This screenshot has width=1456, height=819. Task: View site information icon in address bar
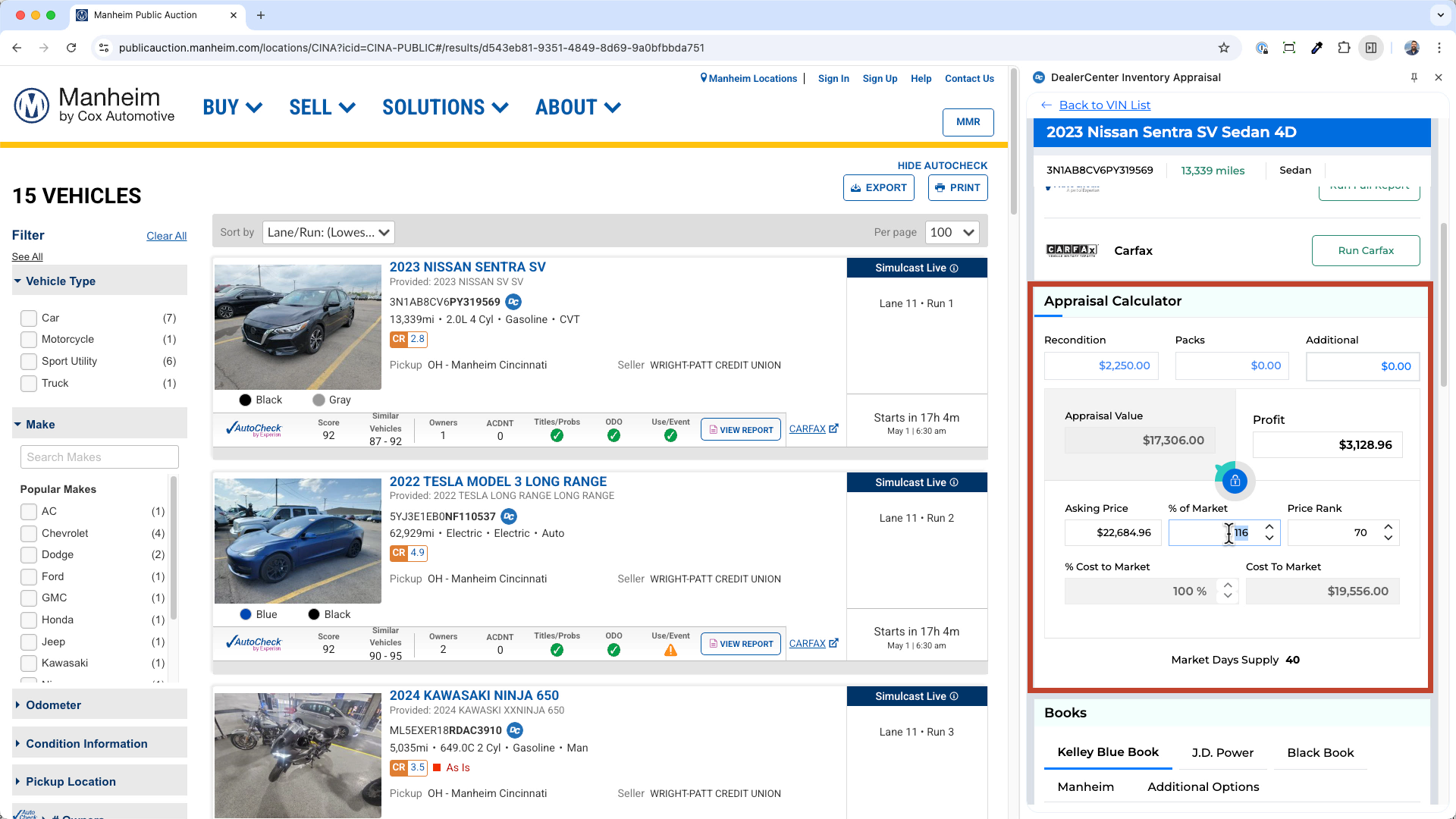pyautogui.click(x=104, y=48)
